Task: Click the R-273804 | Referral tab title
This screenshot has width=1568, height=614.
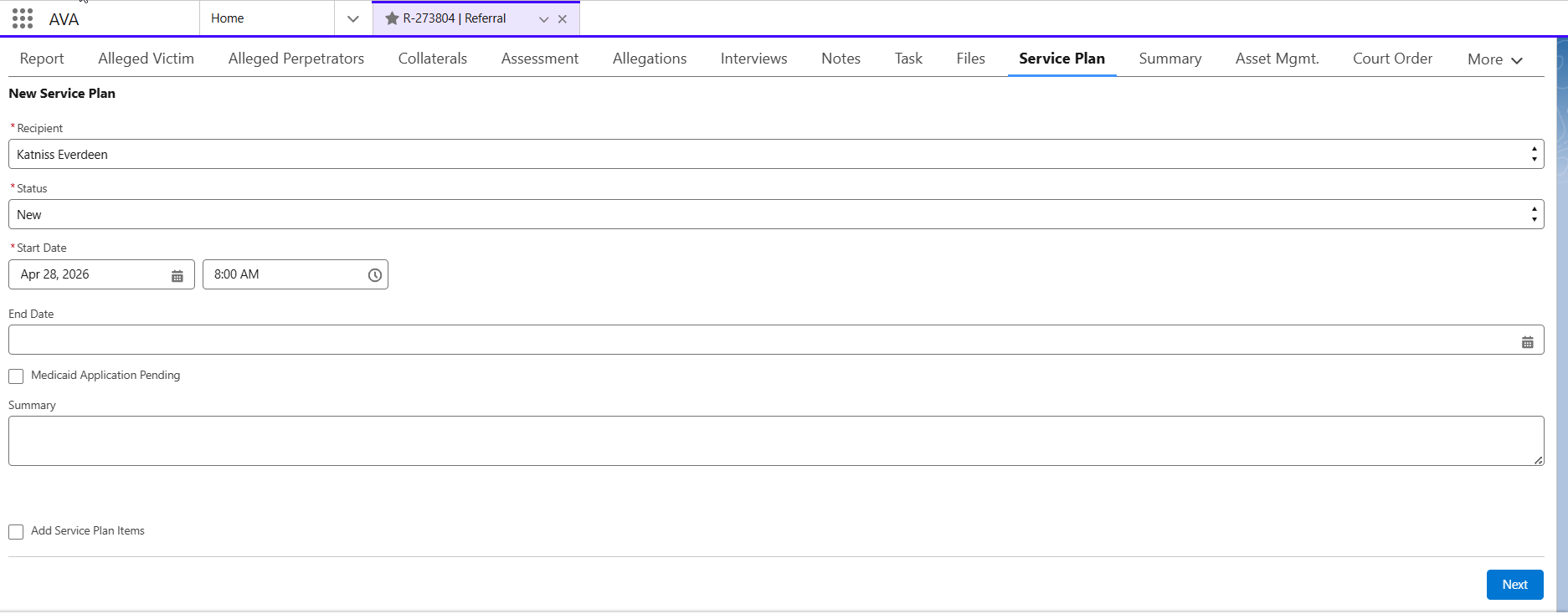Action: pos(455,18)
